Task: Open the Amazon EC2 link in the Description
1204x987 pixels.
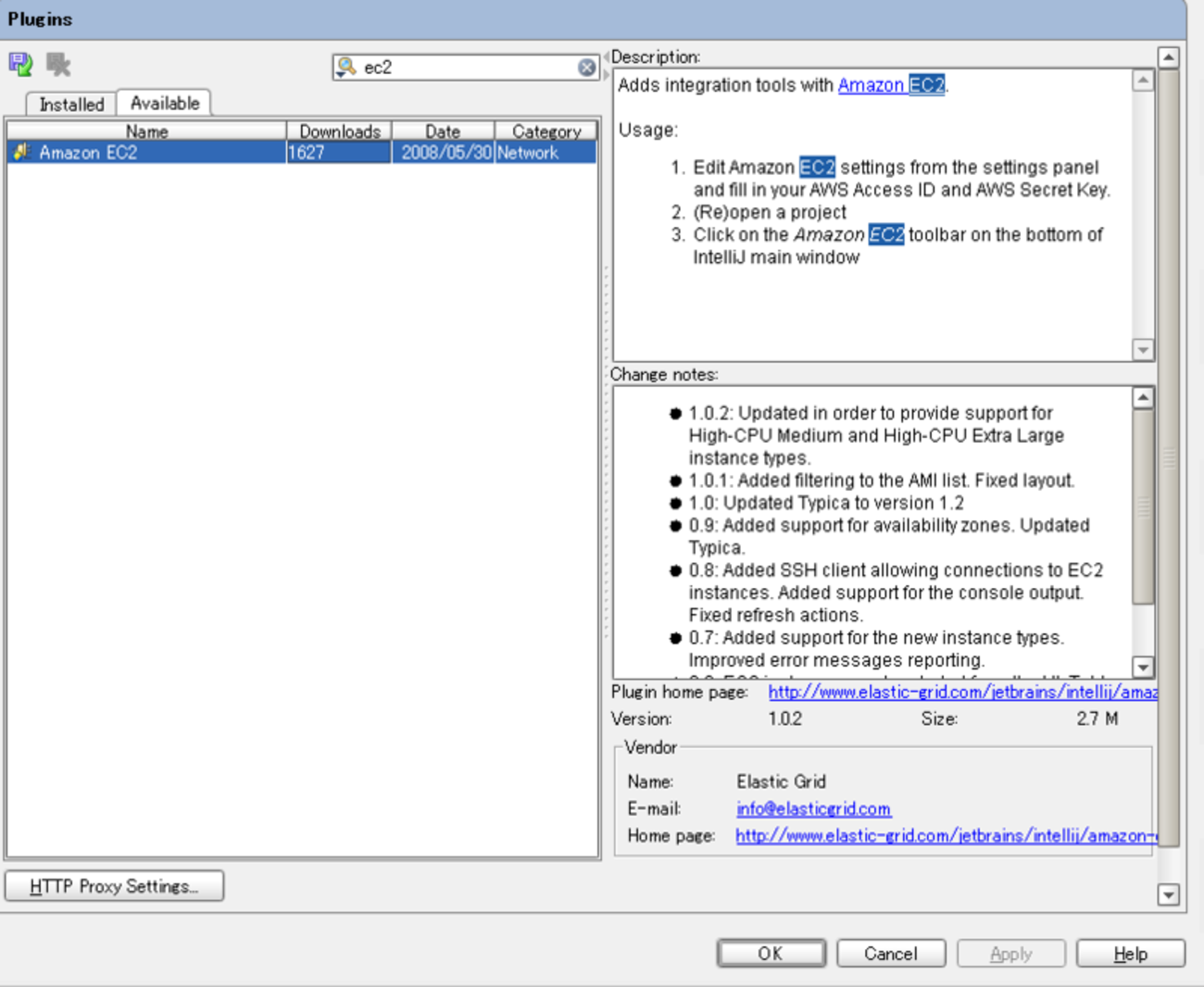Action: point(891,85)
